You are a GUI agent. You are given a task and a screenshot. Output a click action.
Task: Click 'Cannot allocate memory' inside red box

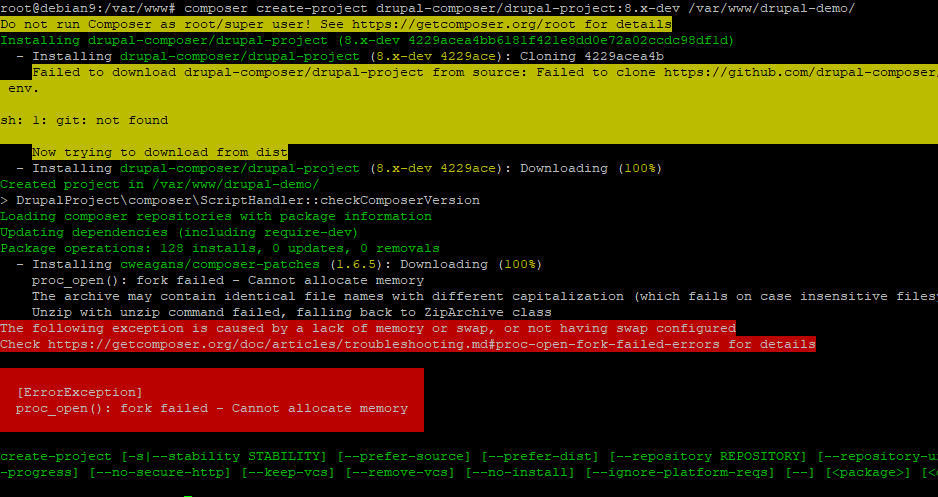click(x=320, y=408)
